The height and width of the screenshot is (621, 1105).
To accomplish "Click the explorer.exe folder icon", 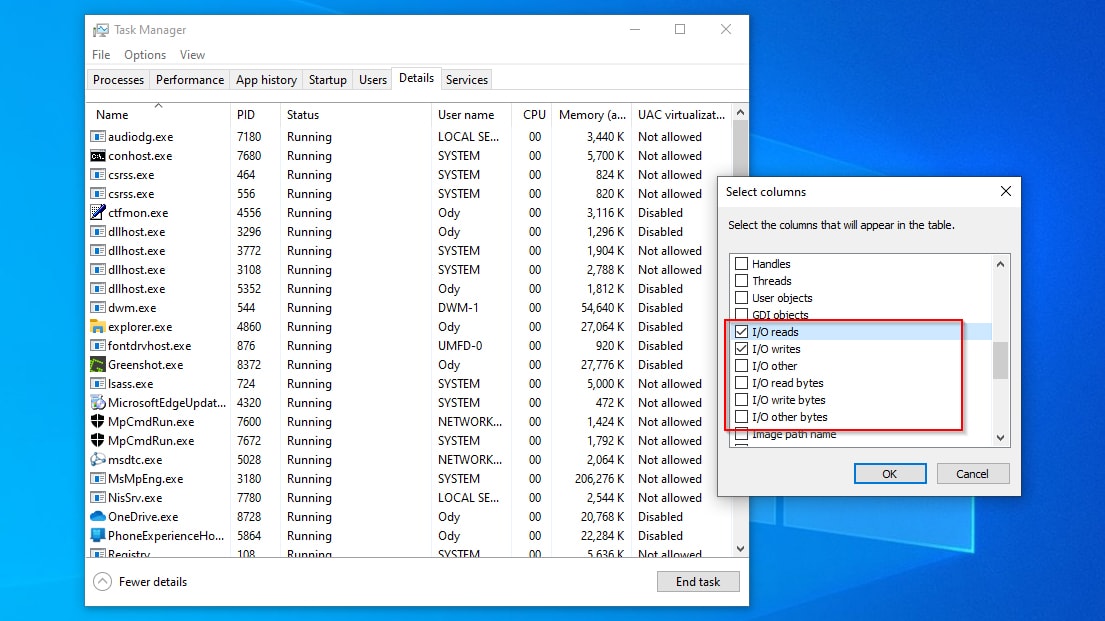I will click(98, 327).
